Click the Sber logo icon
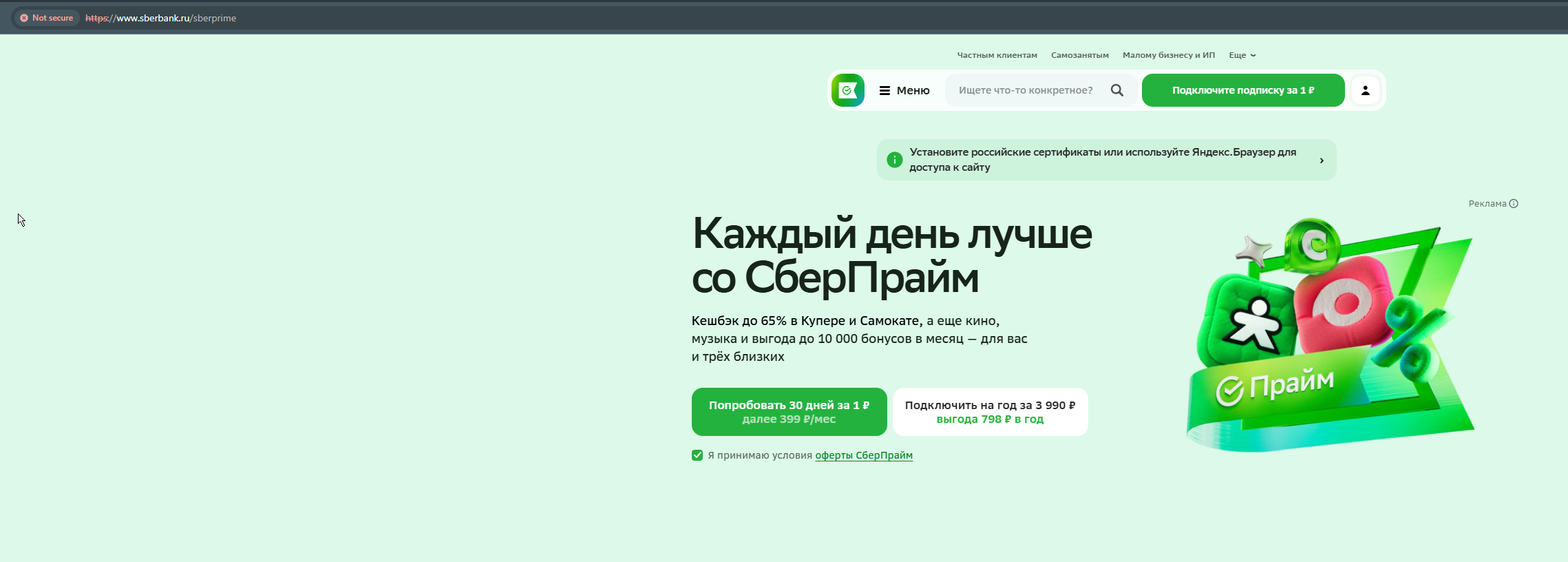1568x562 pixels. (x=848, y=90)
